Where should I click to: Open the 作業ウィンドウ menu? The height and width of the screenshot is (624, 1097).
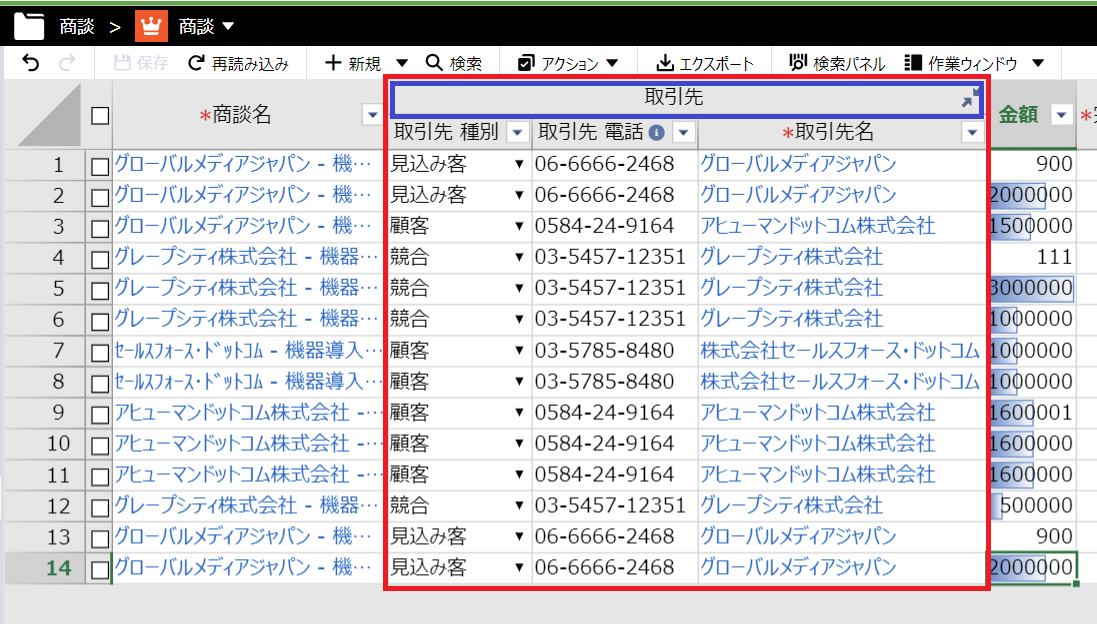[x=974, y=64]
